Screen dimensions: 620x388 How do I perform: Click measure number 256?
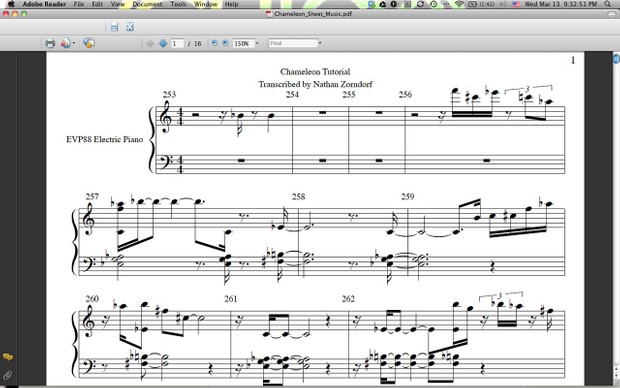click(x=405, y=94)
